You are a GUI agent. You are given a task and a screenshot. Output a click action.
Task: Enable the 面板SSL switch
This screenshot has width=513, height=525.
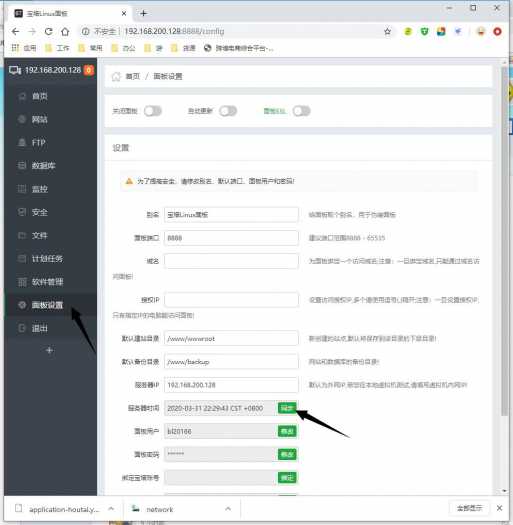pyautogui.click(x=301, y=111)
